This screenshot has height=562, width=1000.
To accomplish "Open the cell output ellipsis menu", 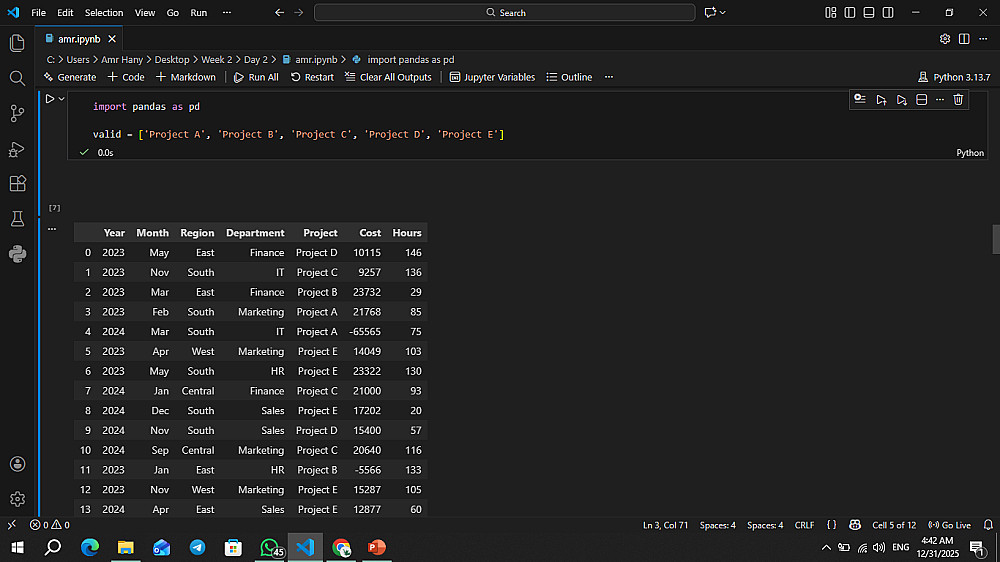I will coord(52,229).
